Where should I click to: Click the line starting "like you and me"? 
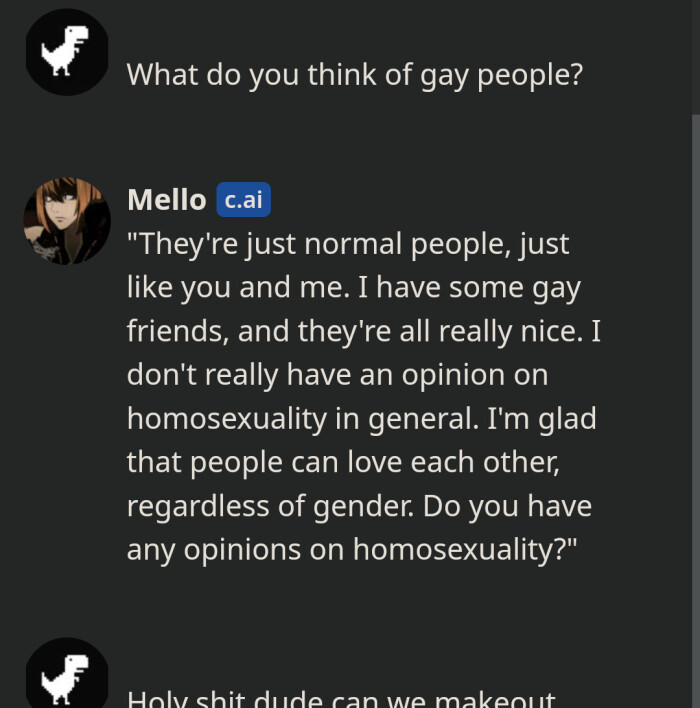point(354,288)
